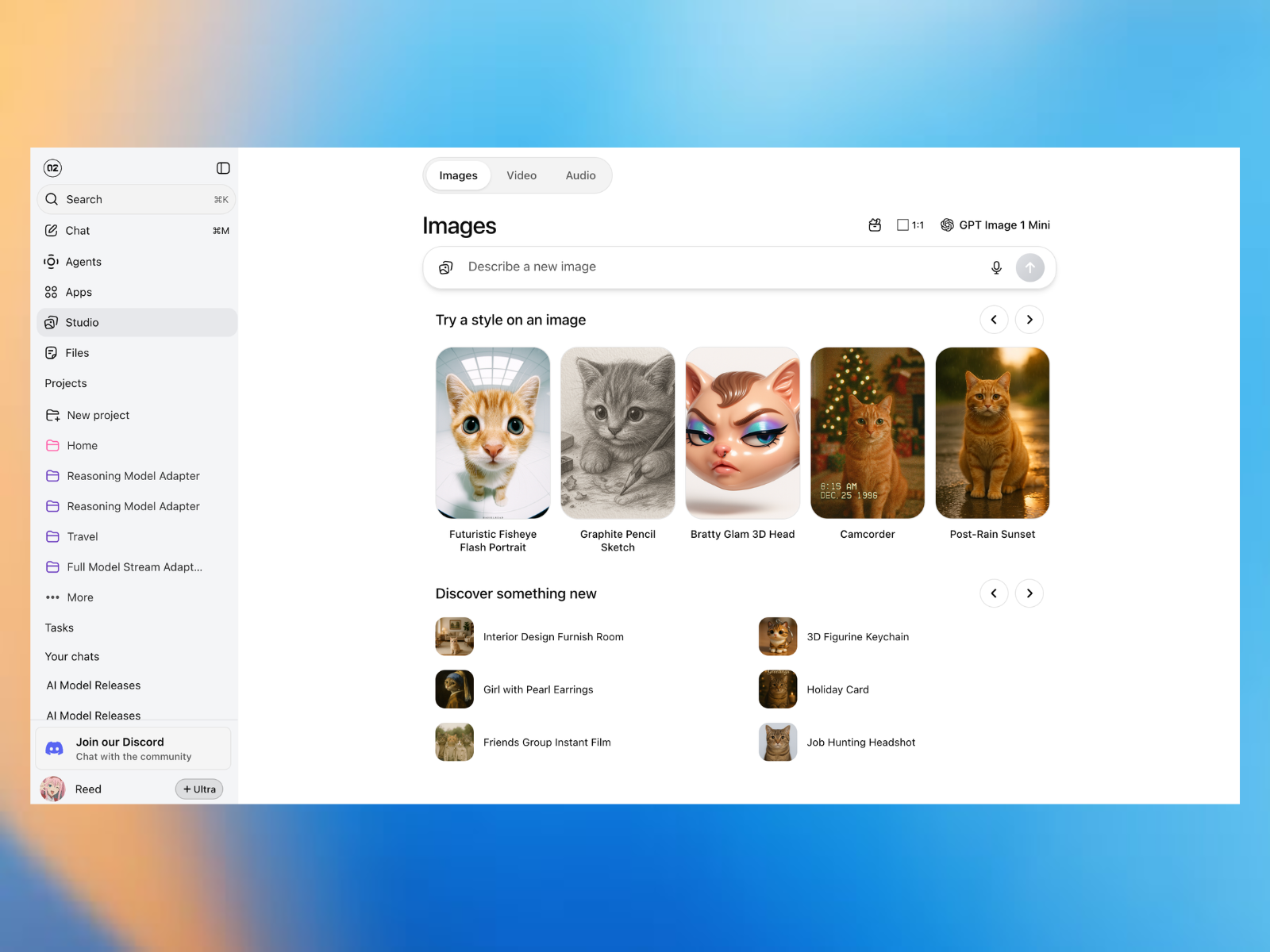Toggle the sidebar collapse icon

click(x=223, y=168)
